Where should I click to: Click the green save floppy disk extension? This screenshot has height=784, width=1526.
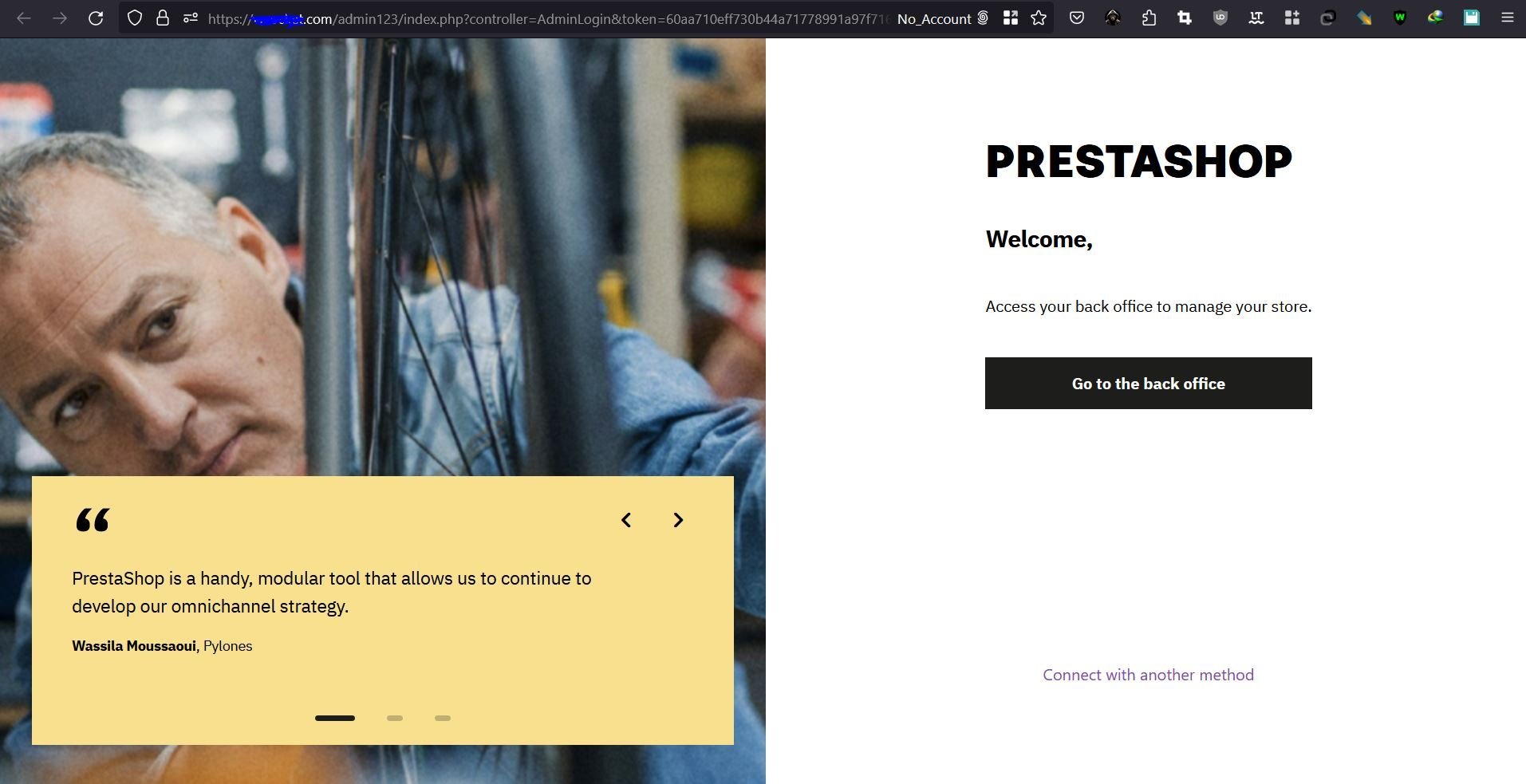pos(1472,18)
